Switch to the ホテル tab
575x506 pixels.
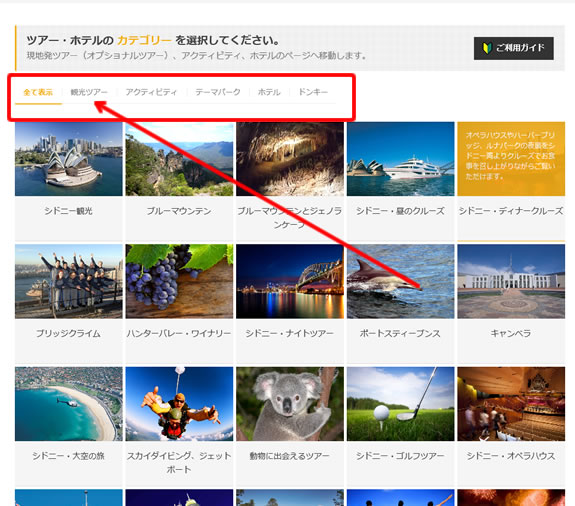pos(269,92)
